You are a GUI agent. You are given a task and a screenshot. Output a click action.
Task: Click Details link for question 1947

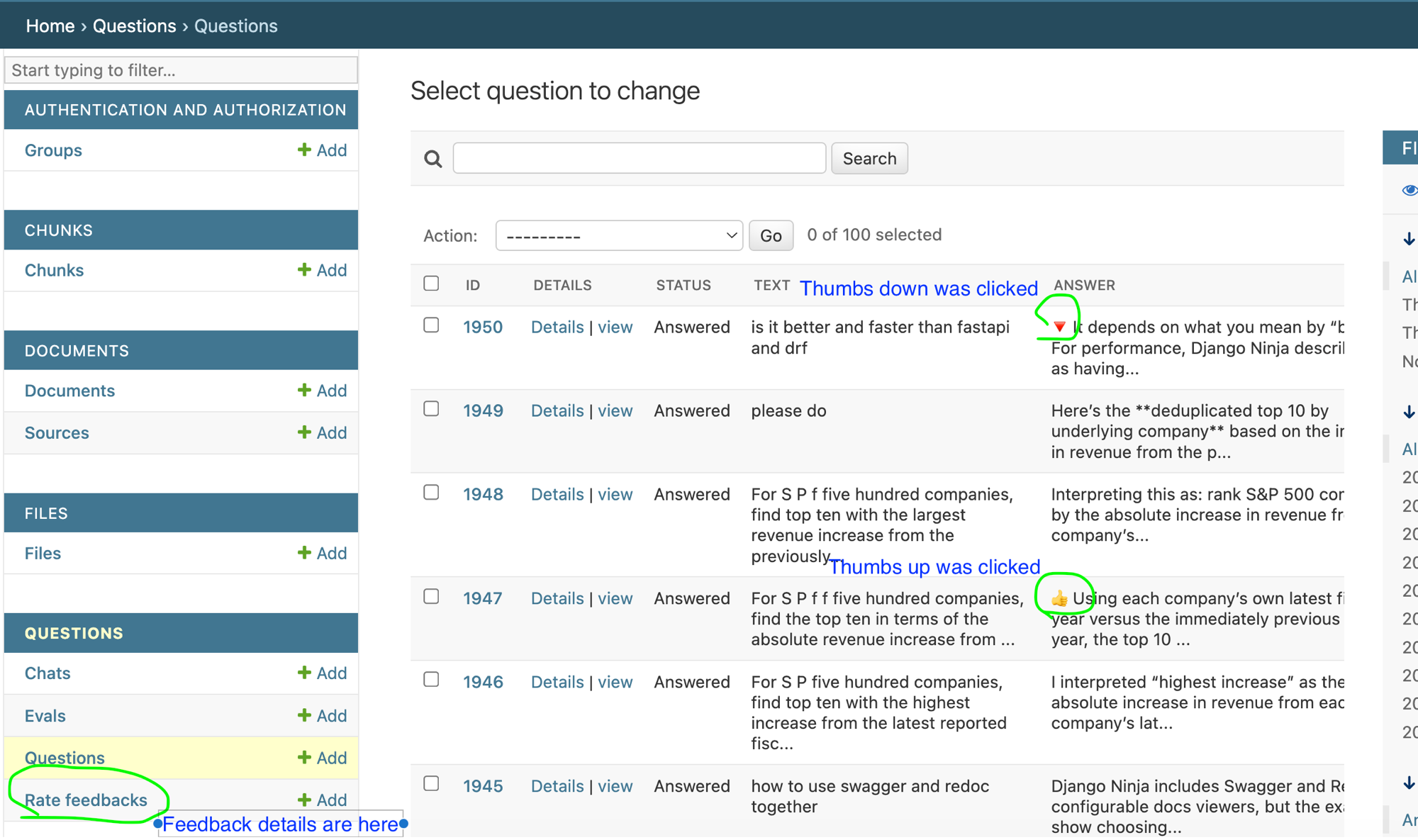pyautogui.click(x=557, y=598)
